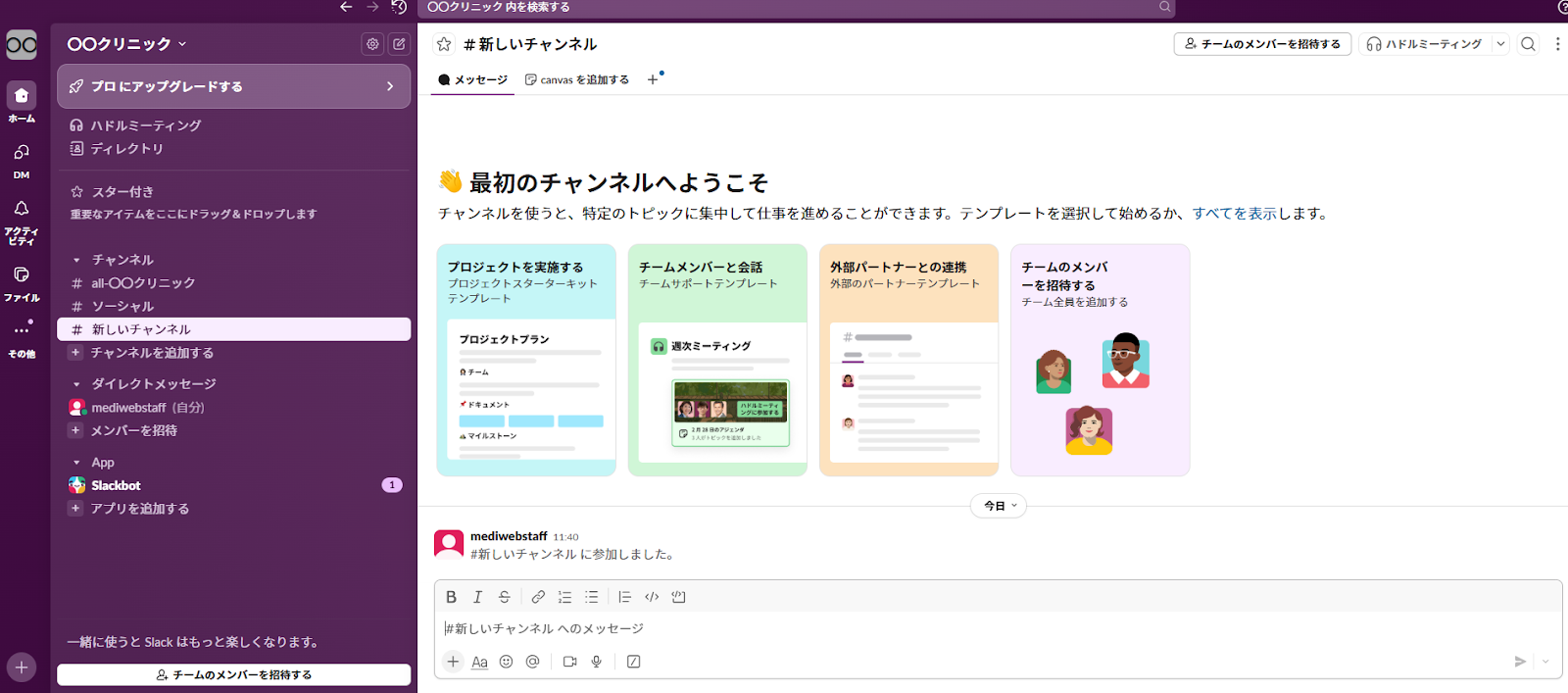Click プロにアップグレードする button
The height and width of the screenshot is (693, 1568).
tap(233, 86)
